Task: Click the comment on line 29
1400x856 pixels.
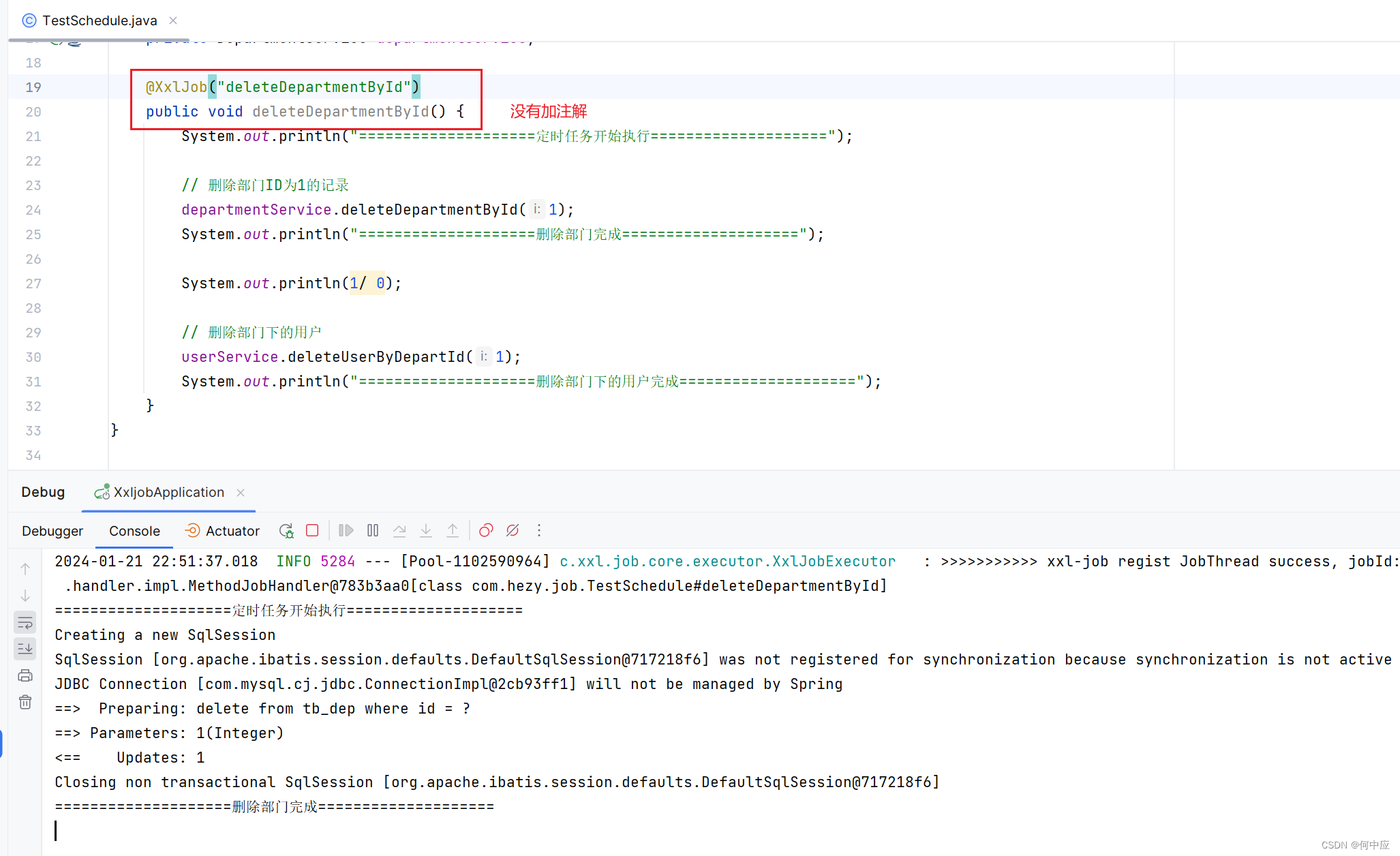Action: 252,333
